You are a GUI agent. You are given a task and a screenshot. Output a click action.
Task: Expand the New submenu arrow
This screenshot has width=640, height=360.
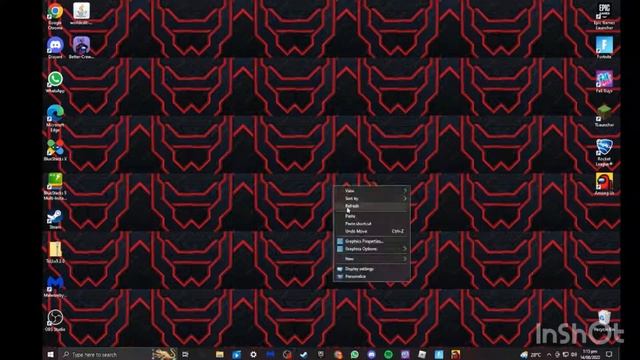click(405, 259)
